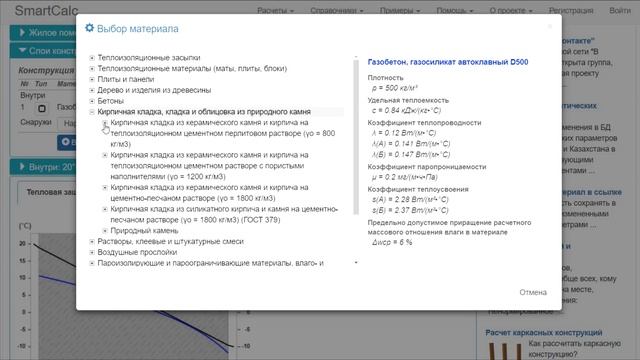
Task: Click the gear icon beside Выбор материала
Action: [89, 28]
